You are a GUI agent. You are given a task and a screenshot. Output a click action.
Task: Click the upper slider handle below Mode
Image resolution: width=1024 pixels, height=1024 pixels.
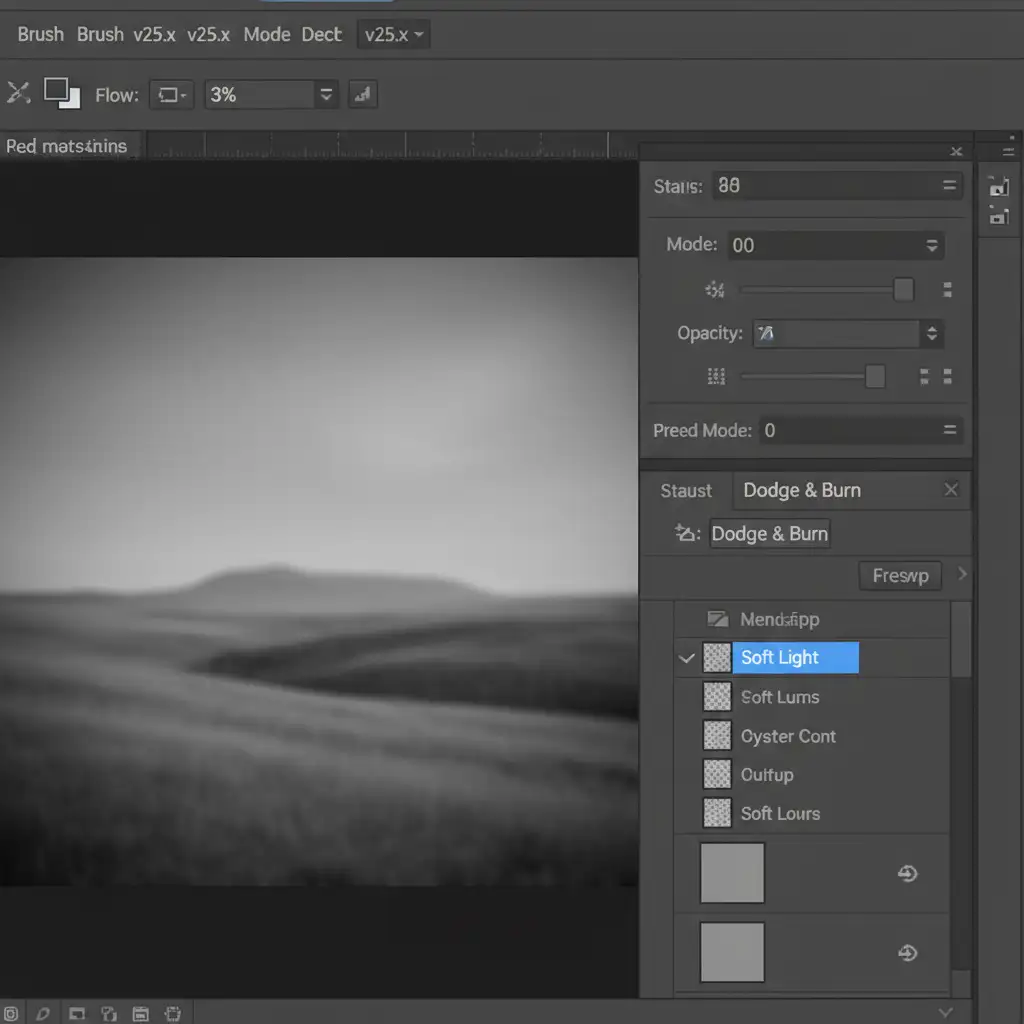903,290
